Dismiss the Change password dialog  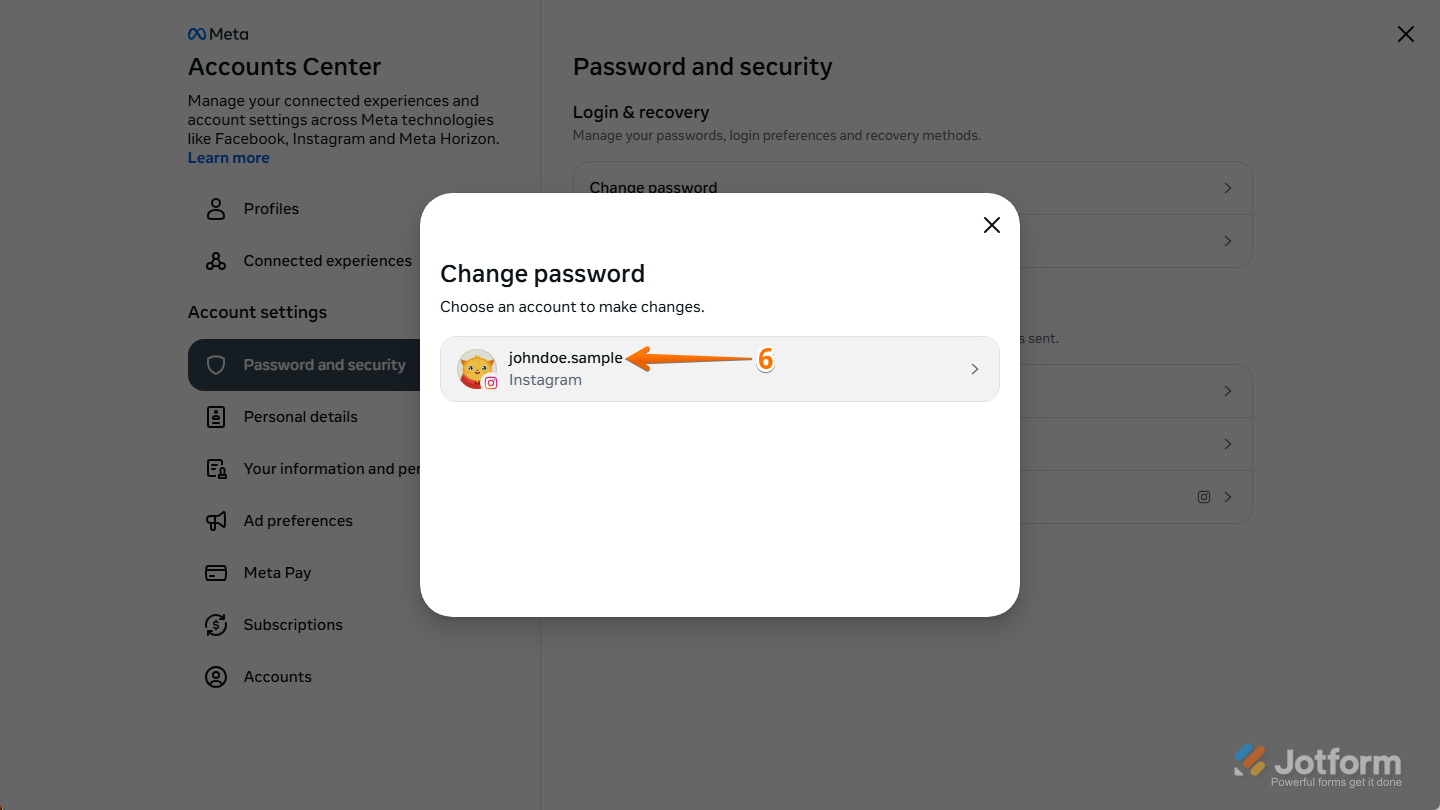click(x=991, y=225)
